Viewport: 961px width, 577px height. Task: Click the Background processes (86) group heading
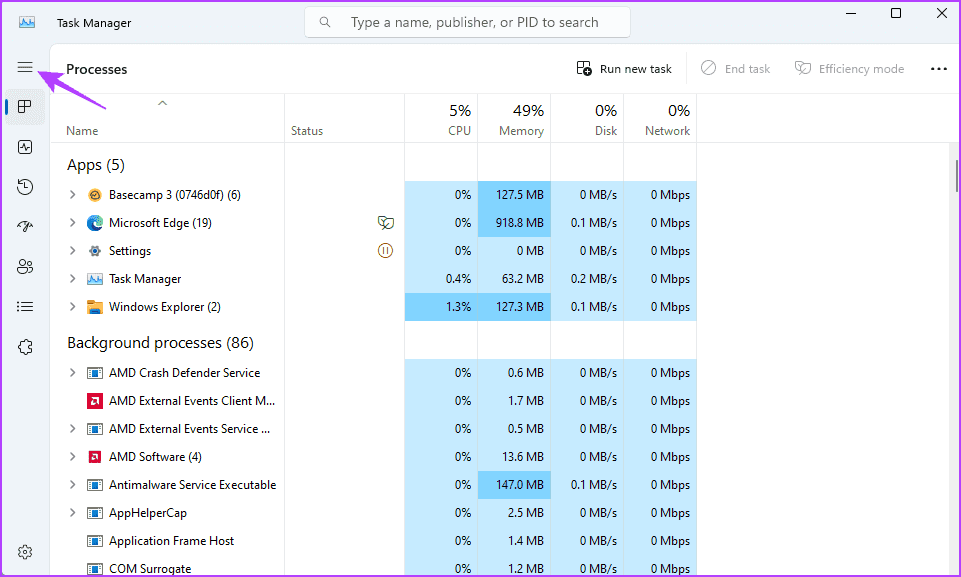[x=161, y=343]
